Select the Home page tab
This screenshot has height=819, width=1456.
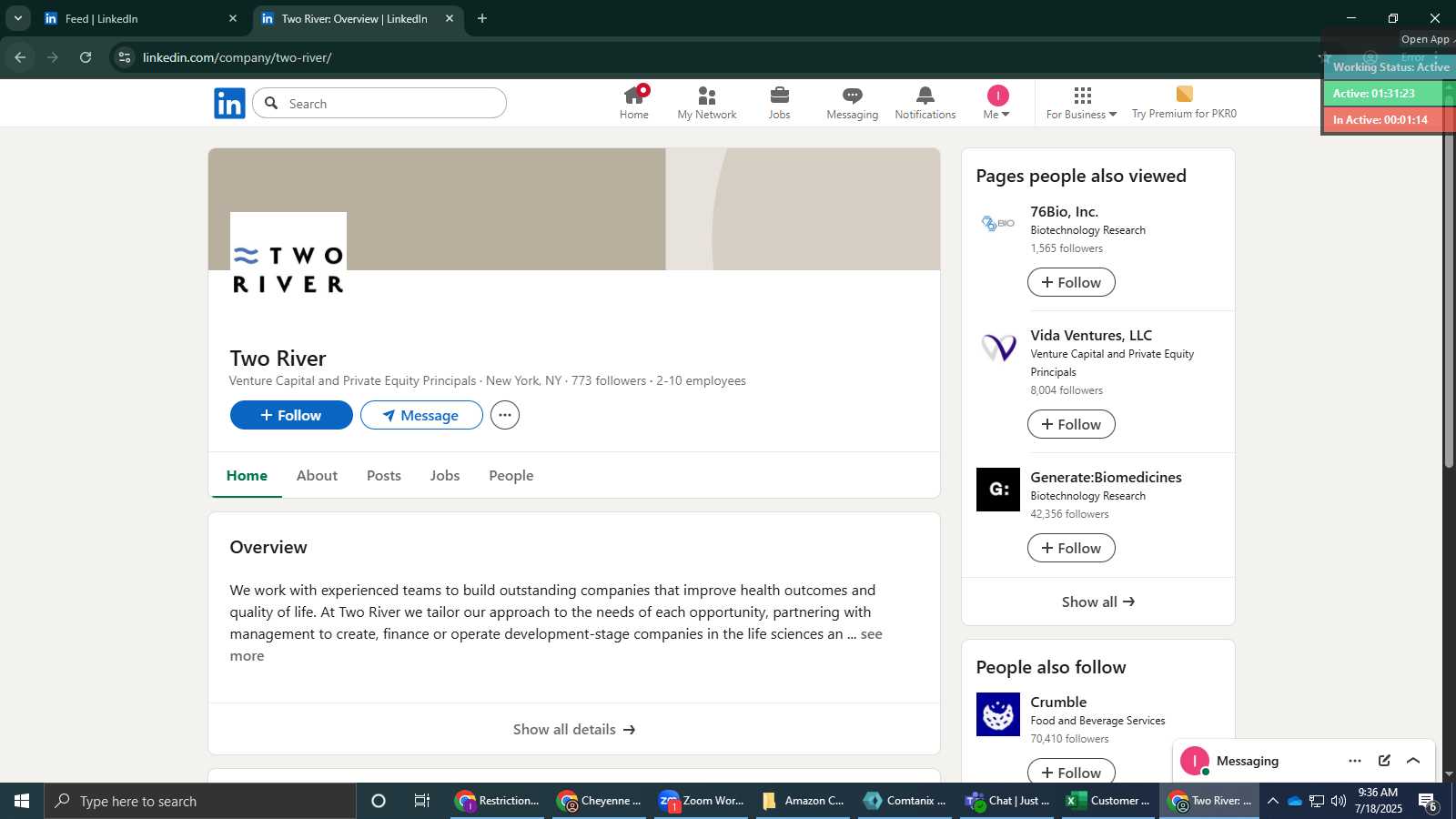[x=247, y=475]
